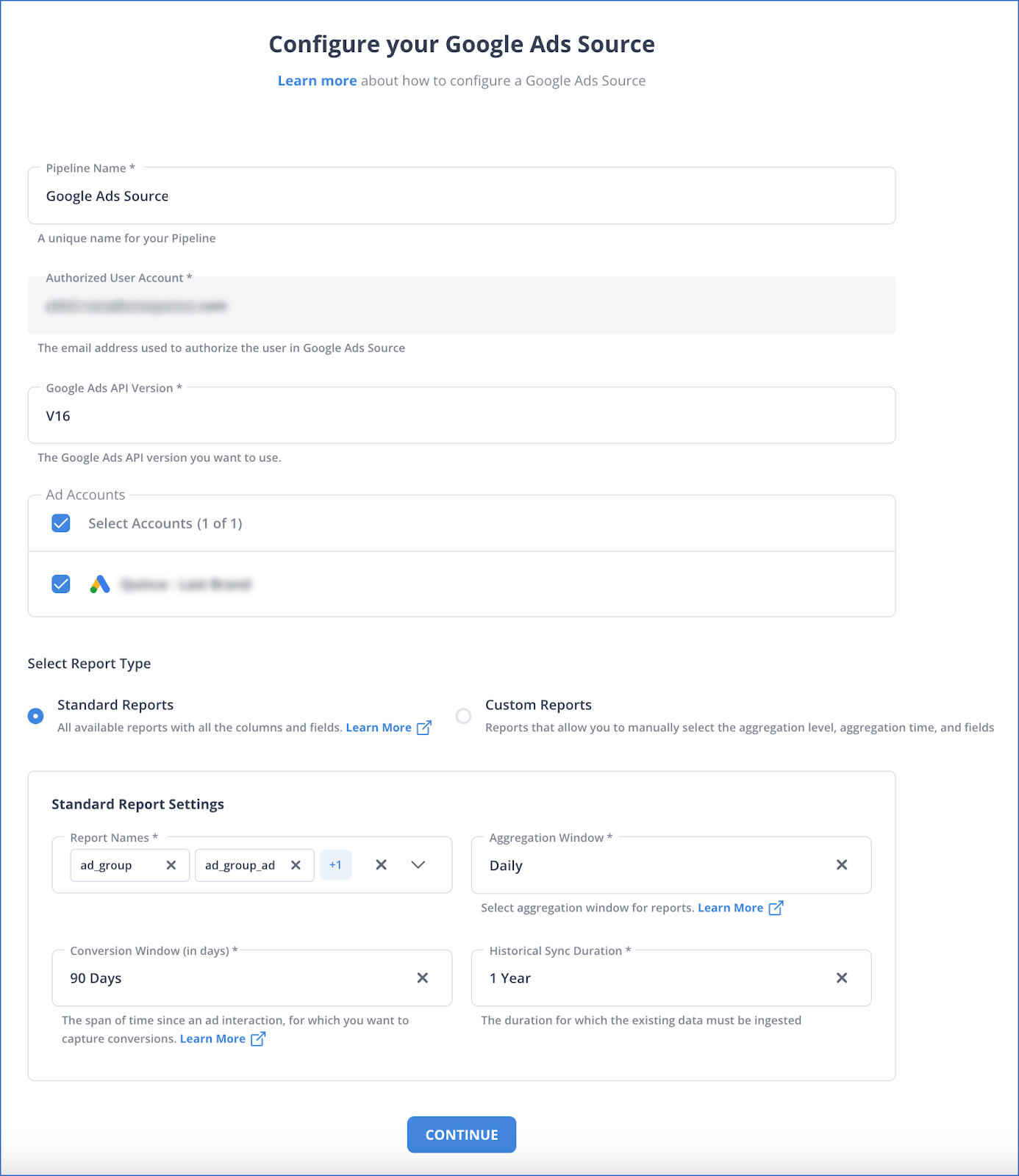
Task: Click the Select Report Type heading
Action: click(89, 664)
